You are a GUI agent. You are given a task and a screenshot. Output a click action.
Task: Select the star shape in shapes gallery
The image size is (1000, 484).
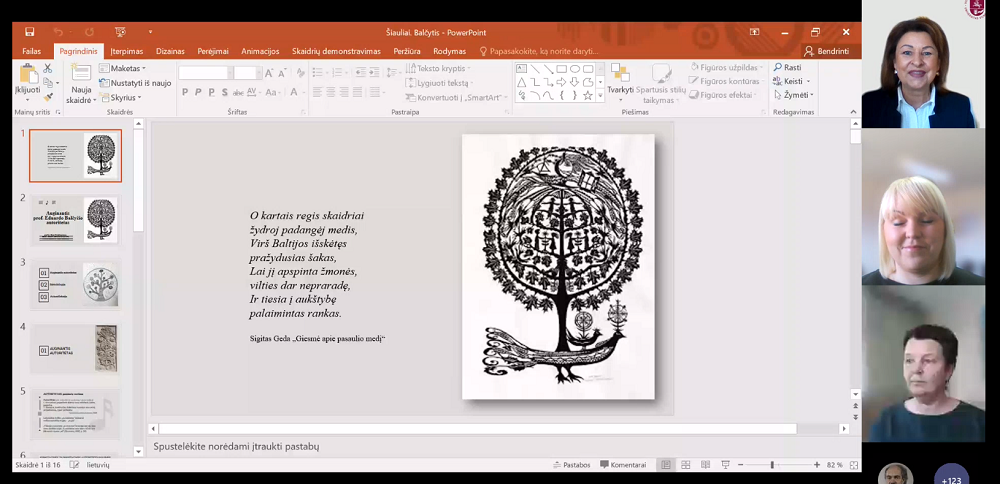pyautogui.click(x=588, y=96)
